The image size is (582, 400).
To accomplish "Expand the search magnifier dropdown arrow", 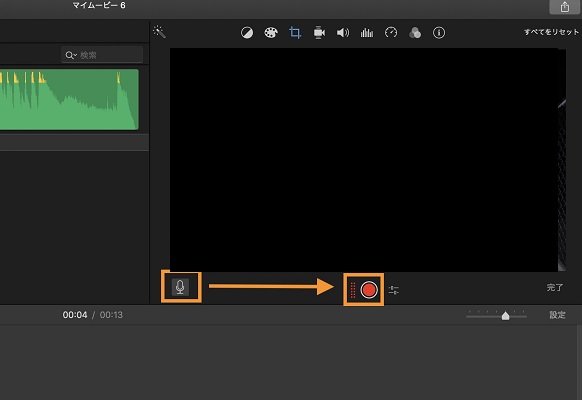I will point(75,55).
